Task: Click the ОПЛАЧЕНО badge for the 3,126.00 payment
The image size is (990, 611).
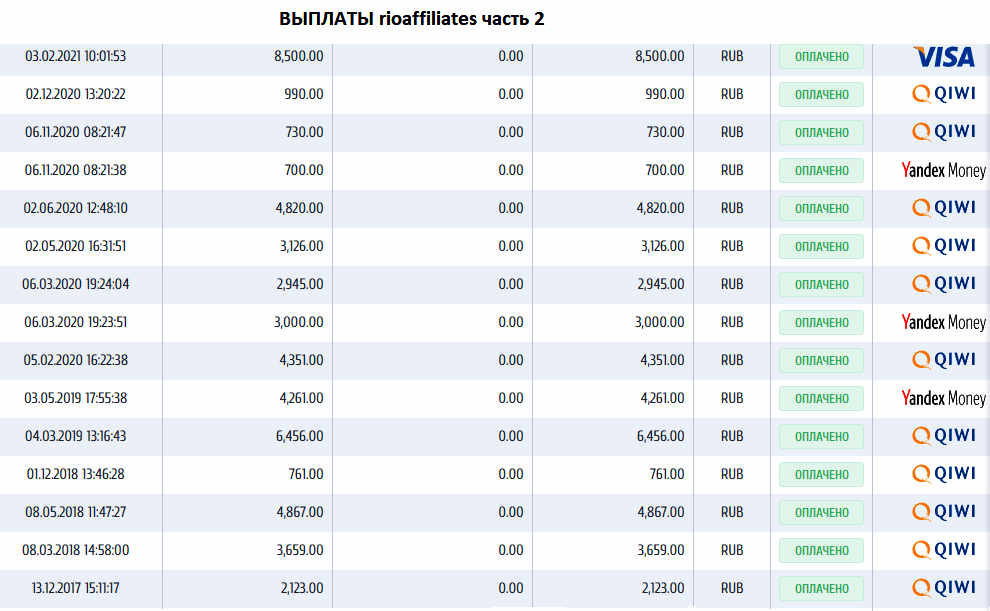Action: pyautogui.click(x=821, y=246)
